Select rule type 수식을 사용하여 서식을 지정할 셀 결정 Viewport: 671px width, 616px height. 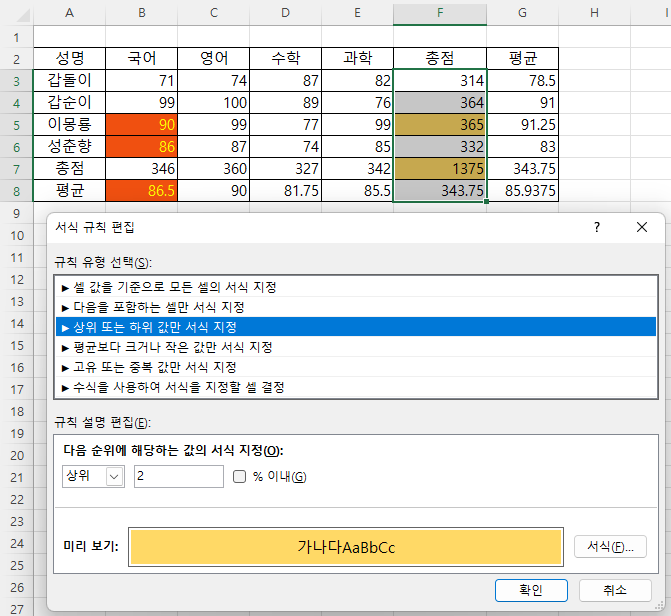point(356,387)
